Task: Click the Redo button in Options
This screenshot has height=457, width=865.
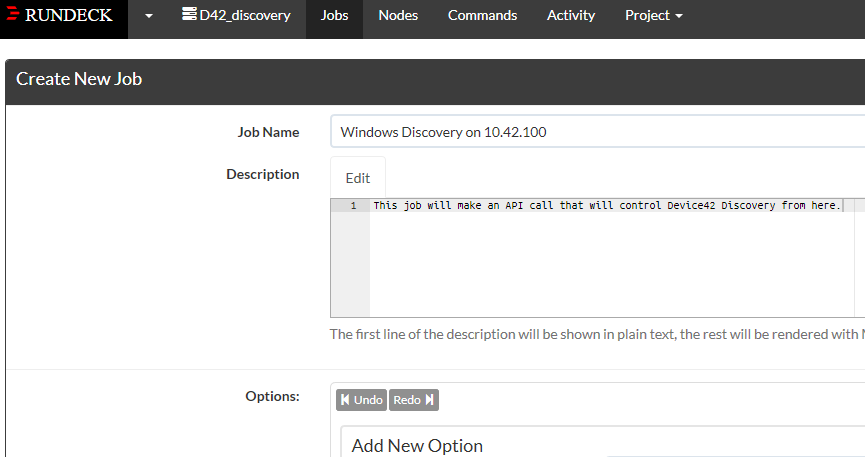Action: pyautogui.click(x=414, y=400)
